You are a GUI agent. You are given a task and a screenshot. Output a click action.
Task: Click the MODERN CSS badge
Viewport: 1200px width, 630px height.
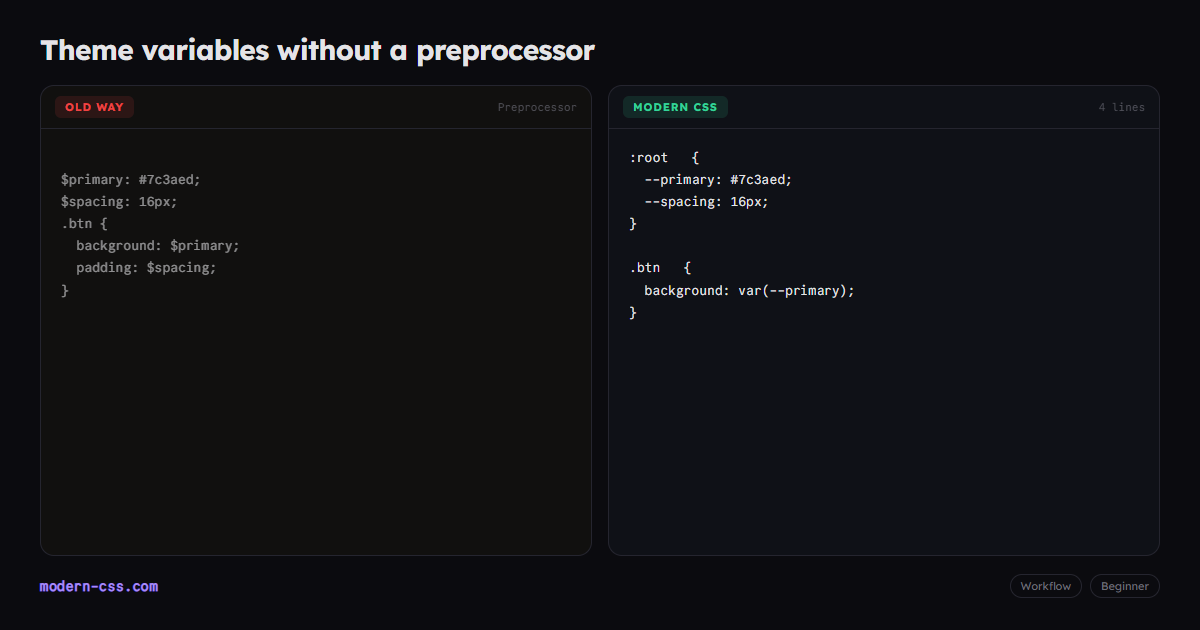[x=675, y=107]
